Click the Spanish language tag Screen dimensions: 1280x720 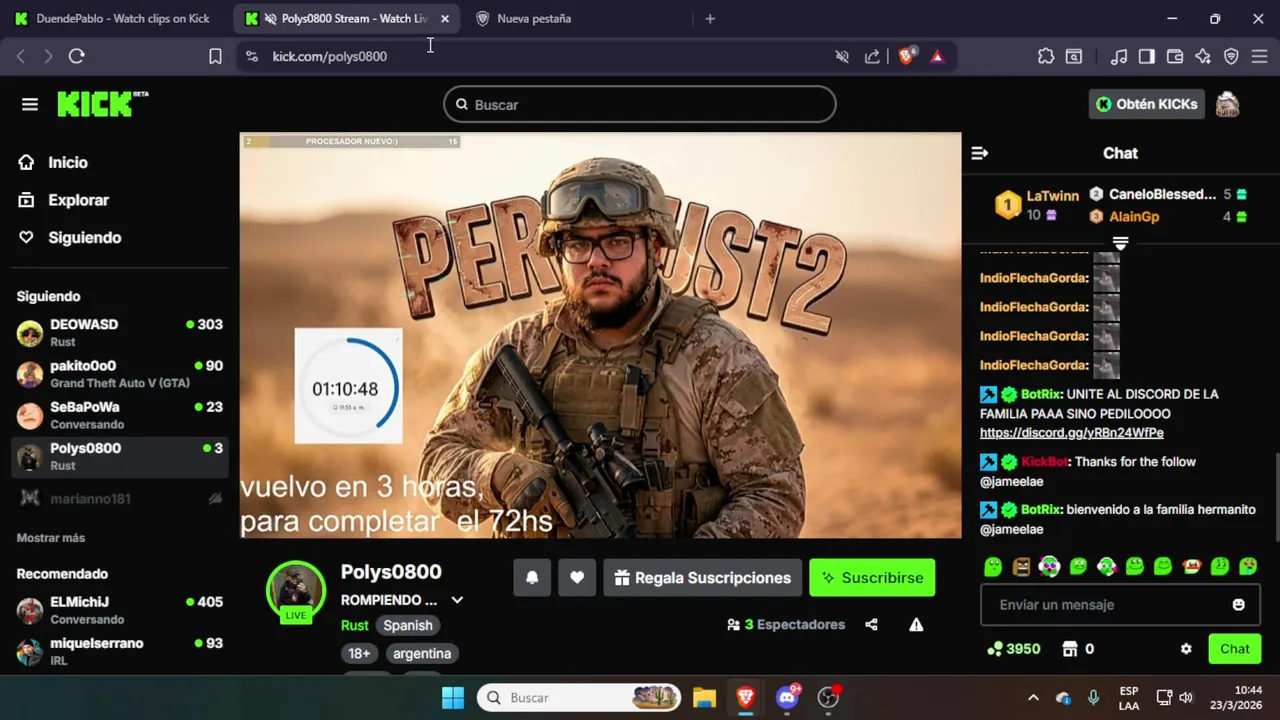[x=408, y=625]
